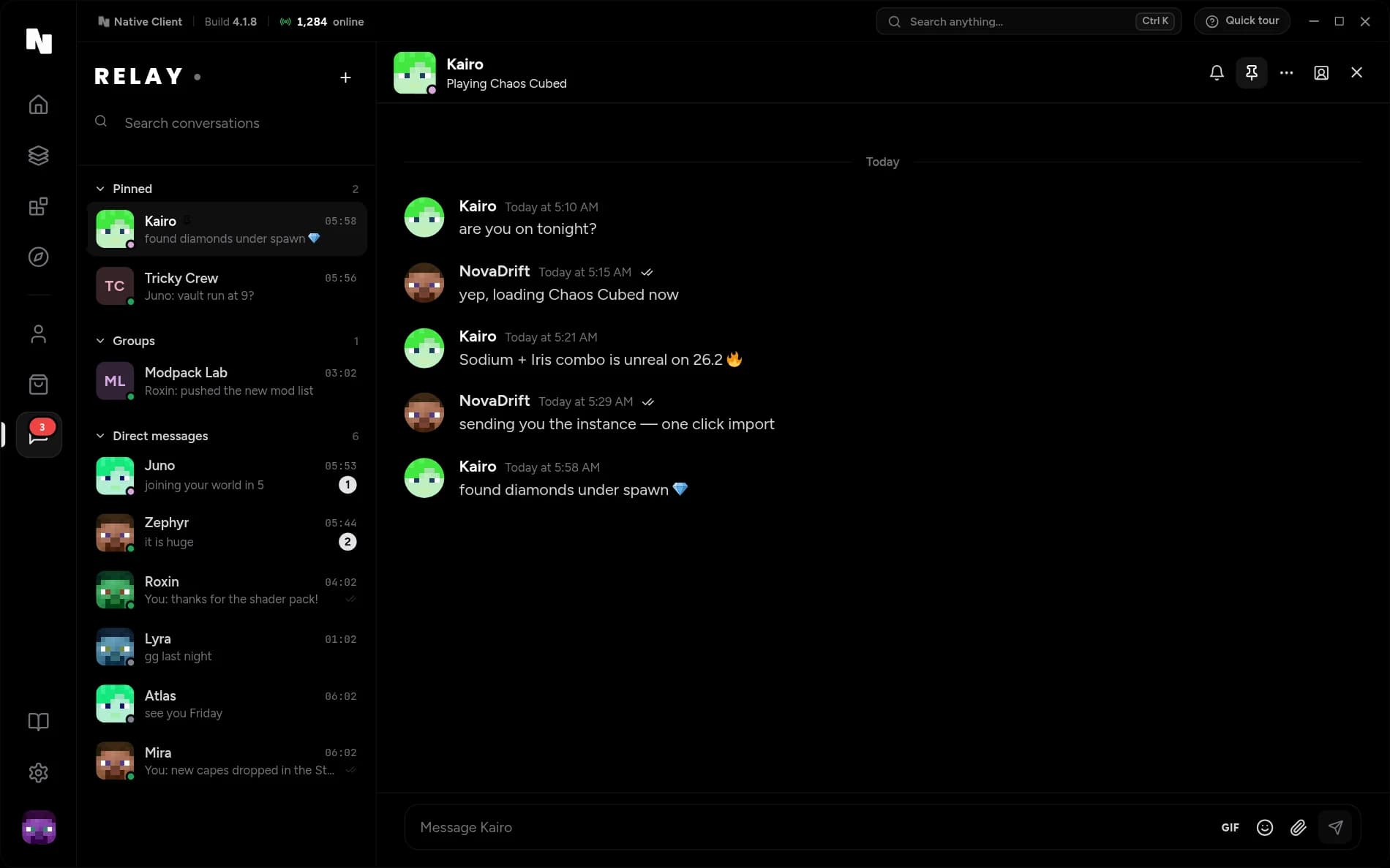This screenshot has height=868, width=1390.
Task: Click the purple user avatar at bottom
Action: tap(39, 827)
